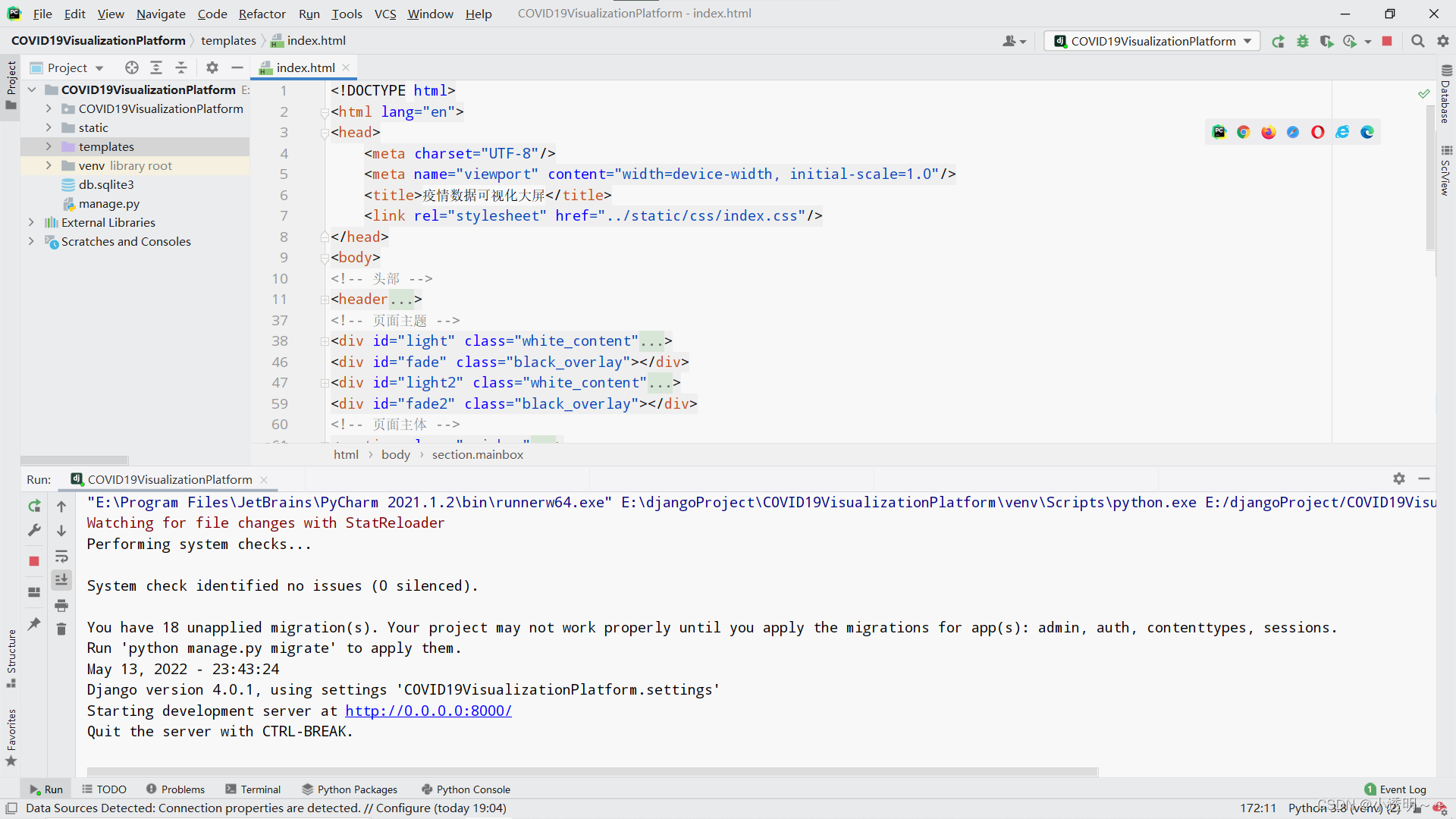Open run configuration dropdown COVID19VisualizationPlatform

pyautogui.click(x=1152, y=41)
